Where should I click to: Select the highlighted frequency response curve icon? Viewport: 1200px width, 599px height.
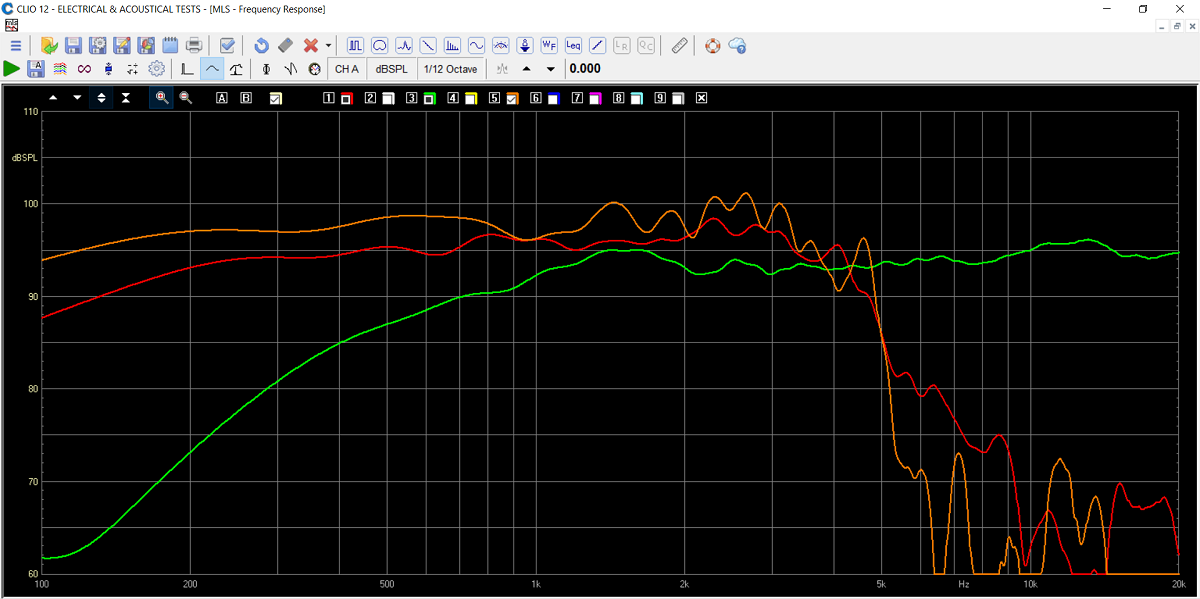[x=212, y=69]
